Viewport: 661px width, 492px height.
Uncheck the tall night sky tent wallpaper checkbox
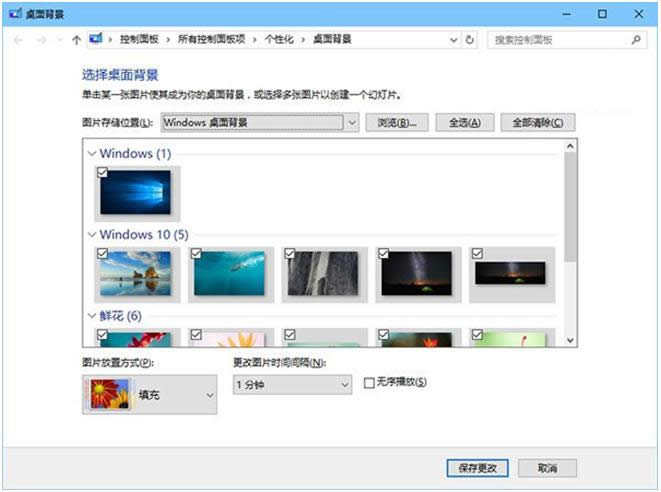pyautogui.click(x=383, y=253)
